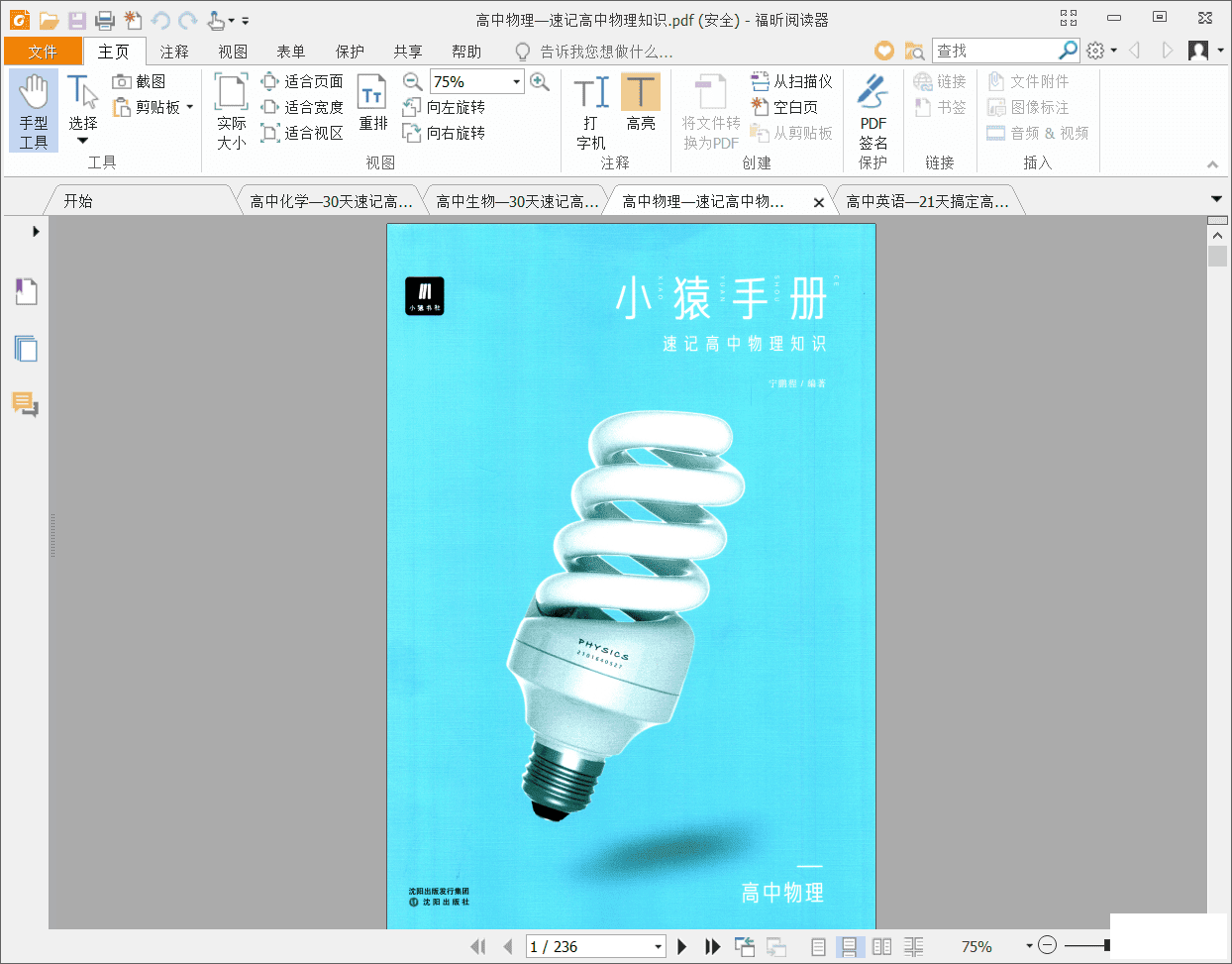This screenshot has height=964, width=1232.
Task: Switch to continuous facing view mode
Action: [913, 947]
